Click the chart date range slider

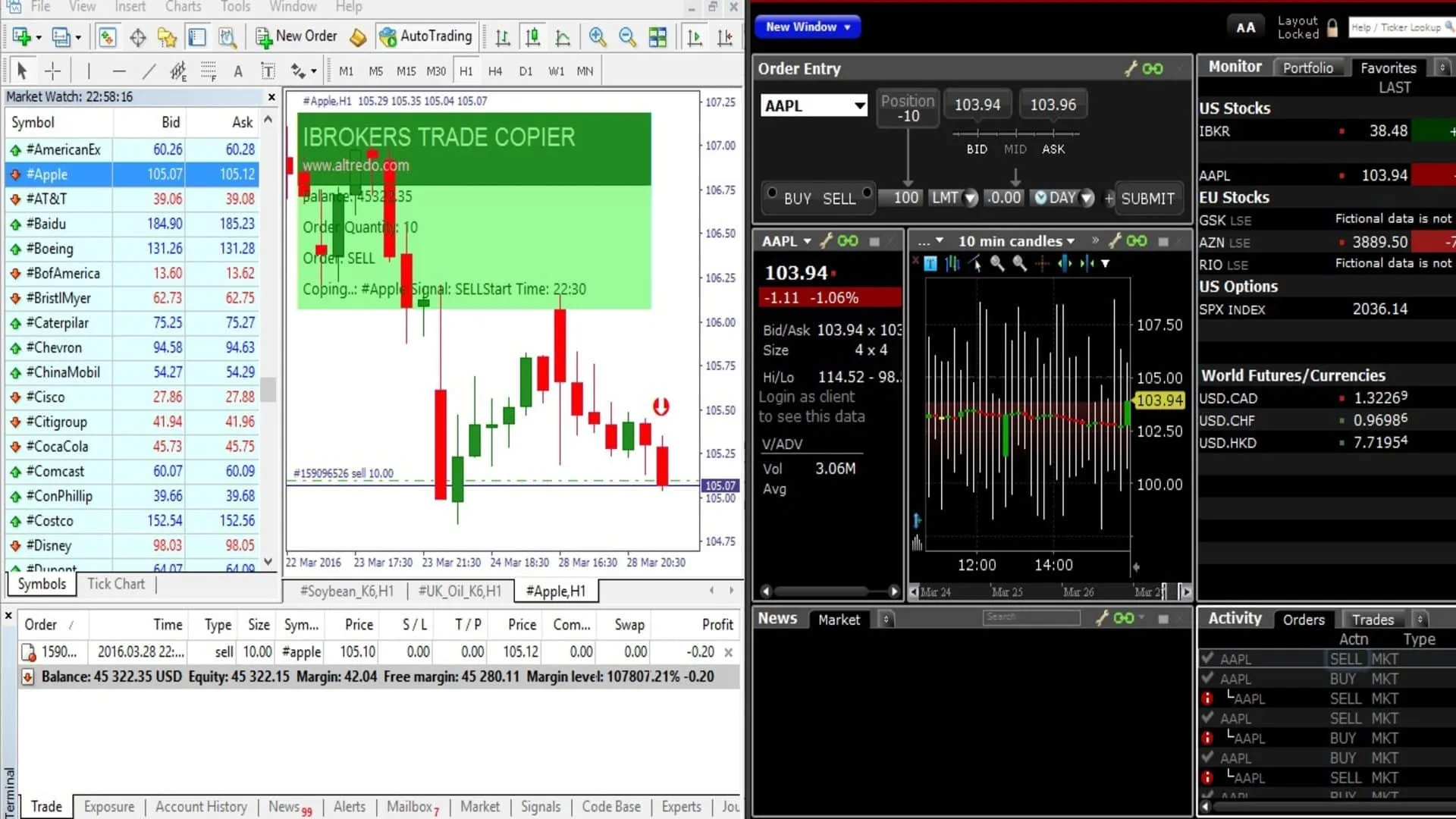pyautogui.click(x=1050, y=592)
